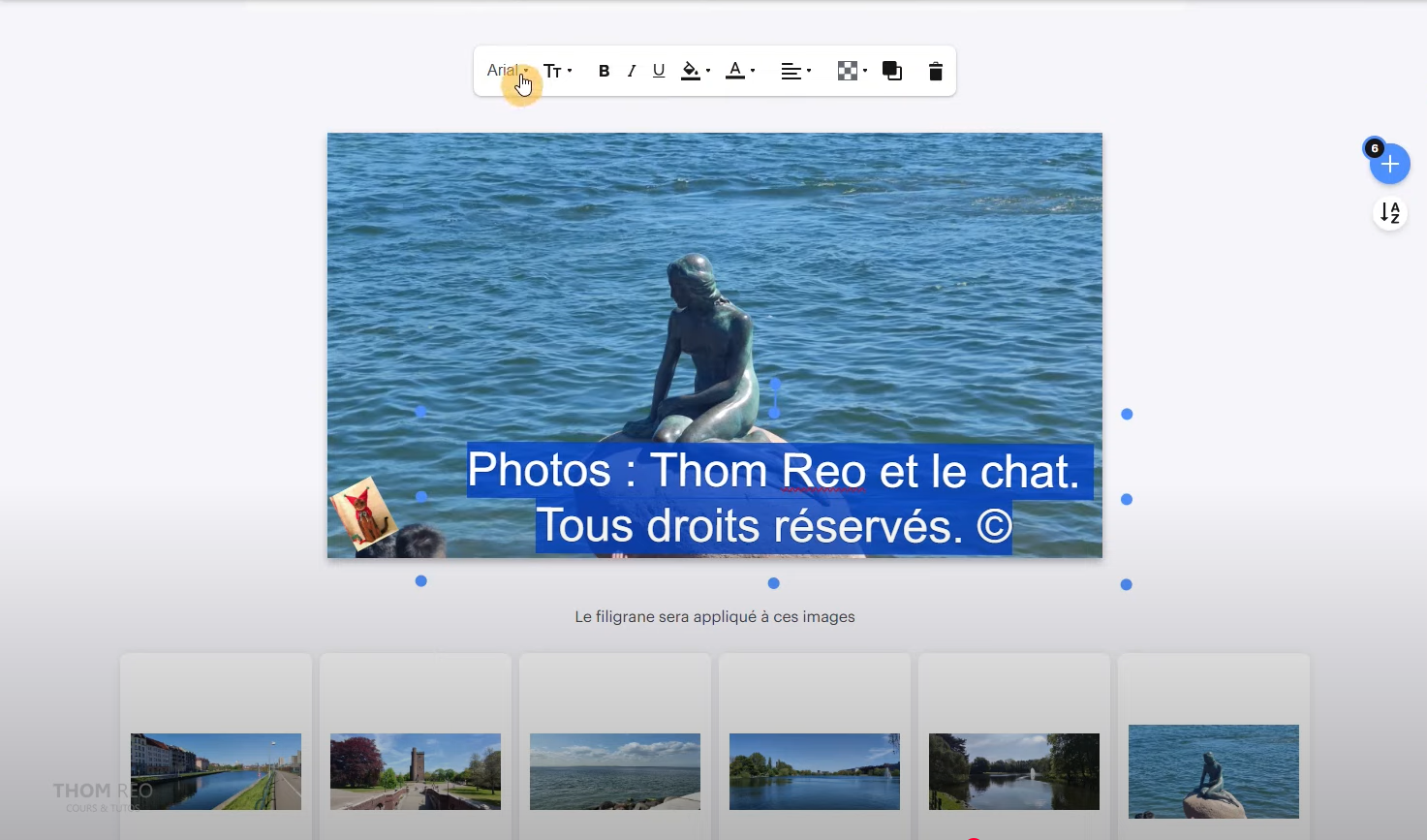1427x840 pixels.
Task: Click the top-left handle of the text box
Action: click(x=420, y=412)
